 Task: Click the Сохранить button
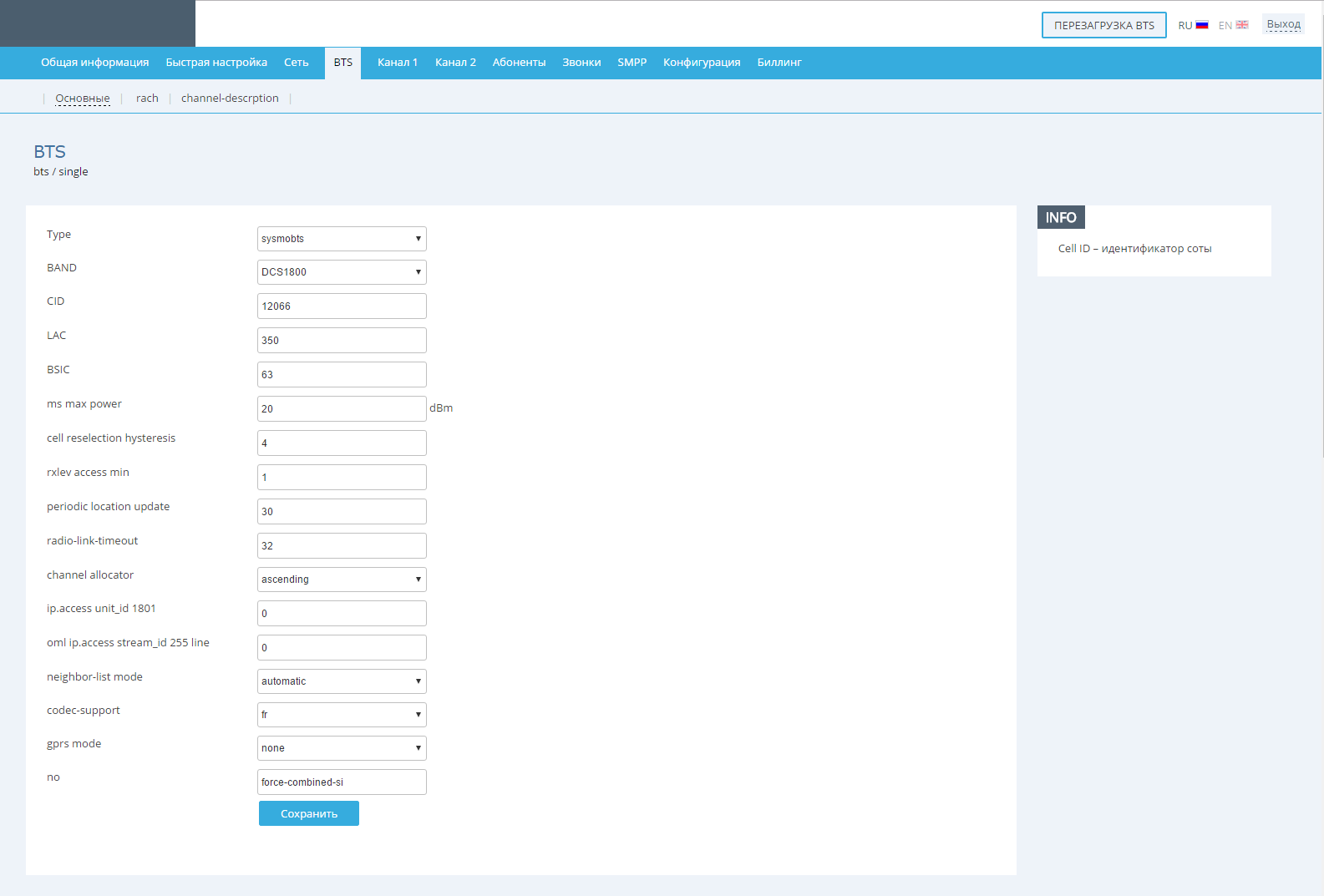click(x=309, y=813)
